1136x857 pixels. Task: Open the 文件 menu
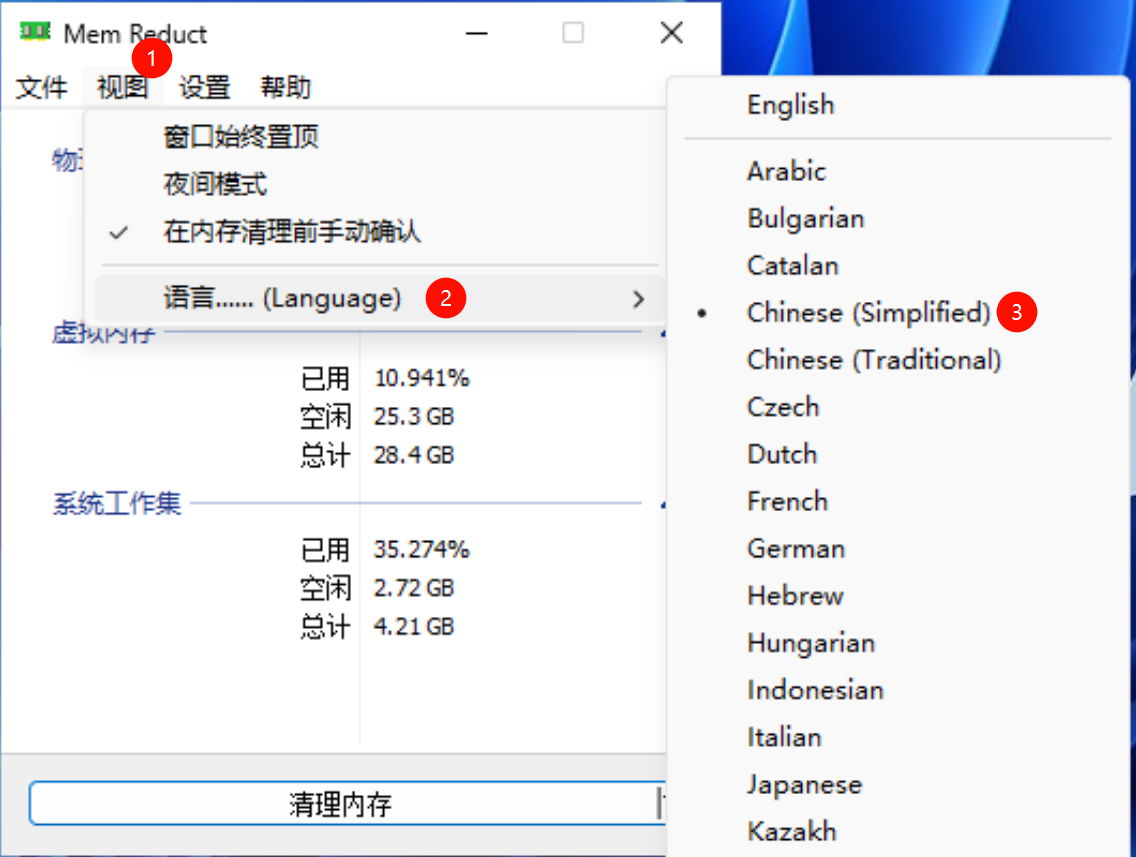(42, 87)
